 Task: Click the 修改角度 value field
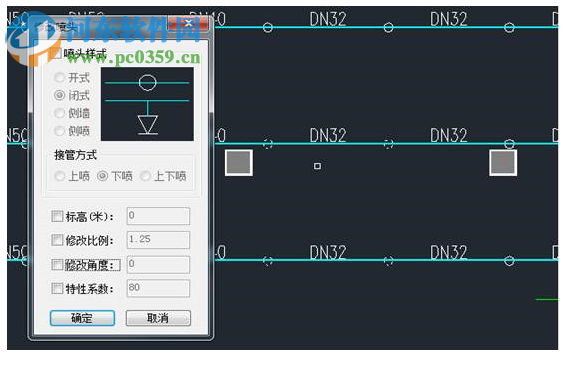(158, 264)
